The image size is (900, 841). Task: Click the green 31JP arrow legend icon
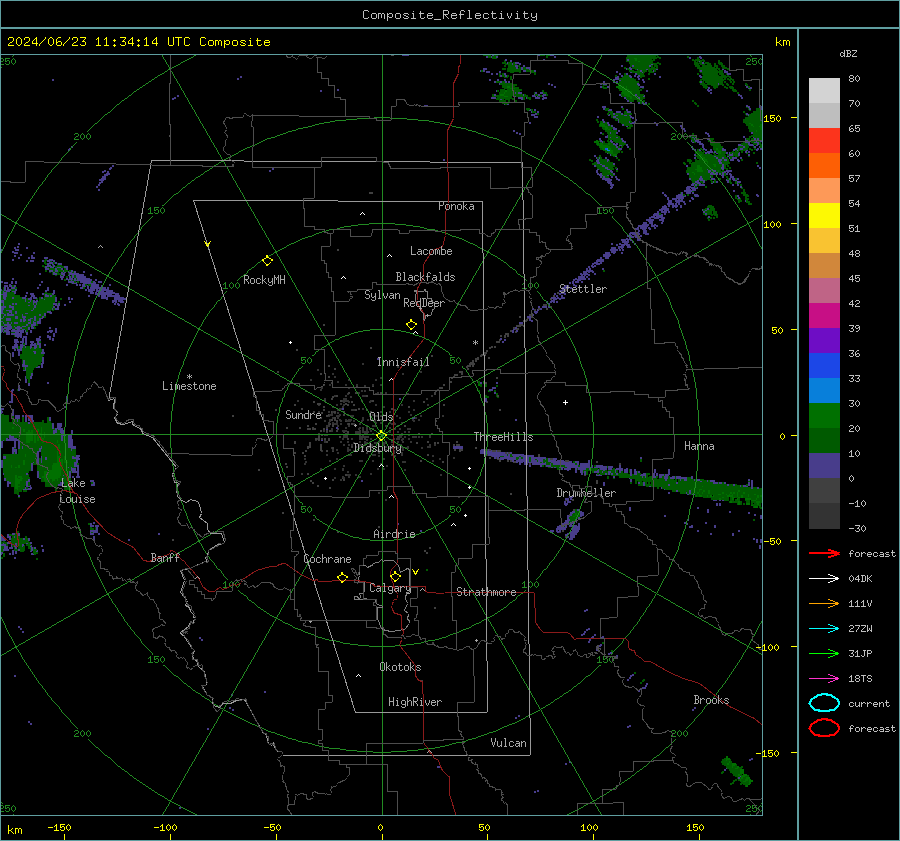pyautogui.click(x=824, y=653)
